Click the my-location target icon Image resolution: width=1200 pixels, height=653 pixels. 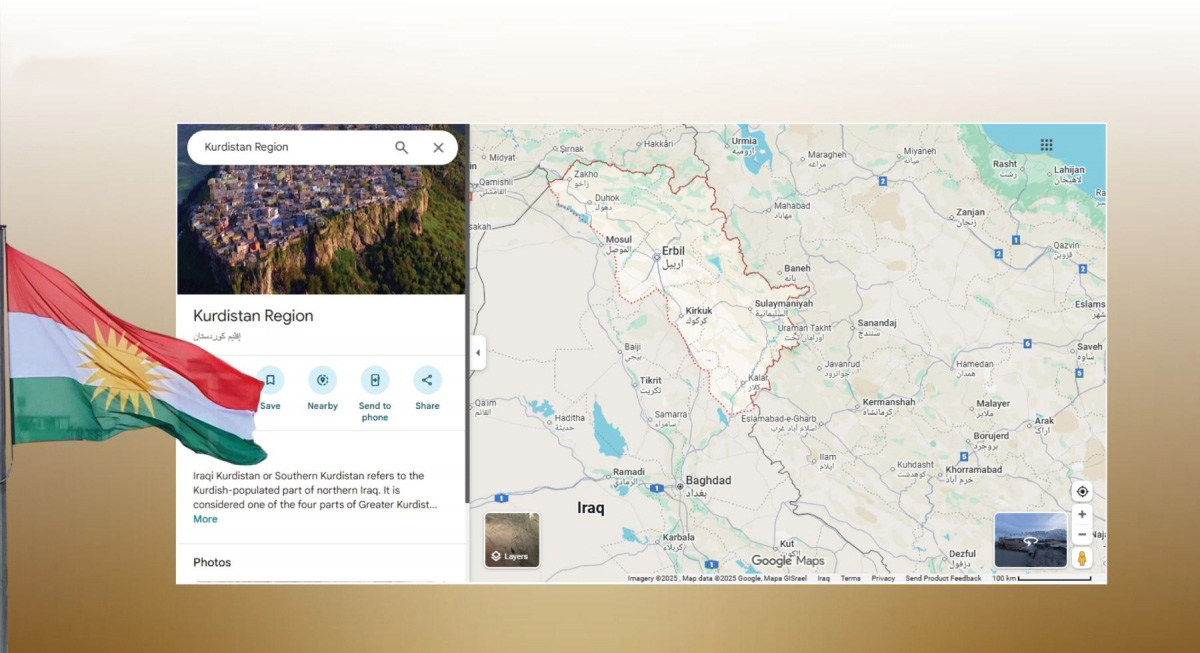(1081, 491)
